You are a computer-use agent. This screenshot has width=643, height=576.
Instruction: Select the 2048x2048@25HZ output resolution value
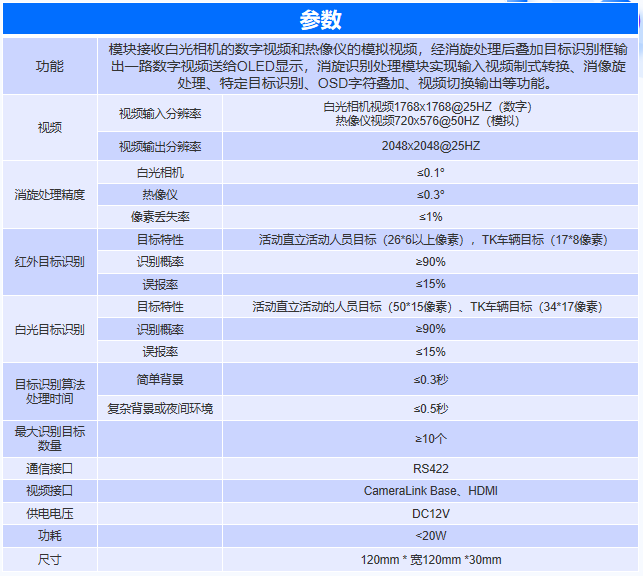point(430,146)
